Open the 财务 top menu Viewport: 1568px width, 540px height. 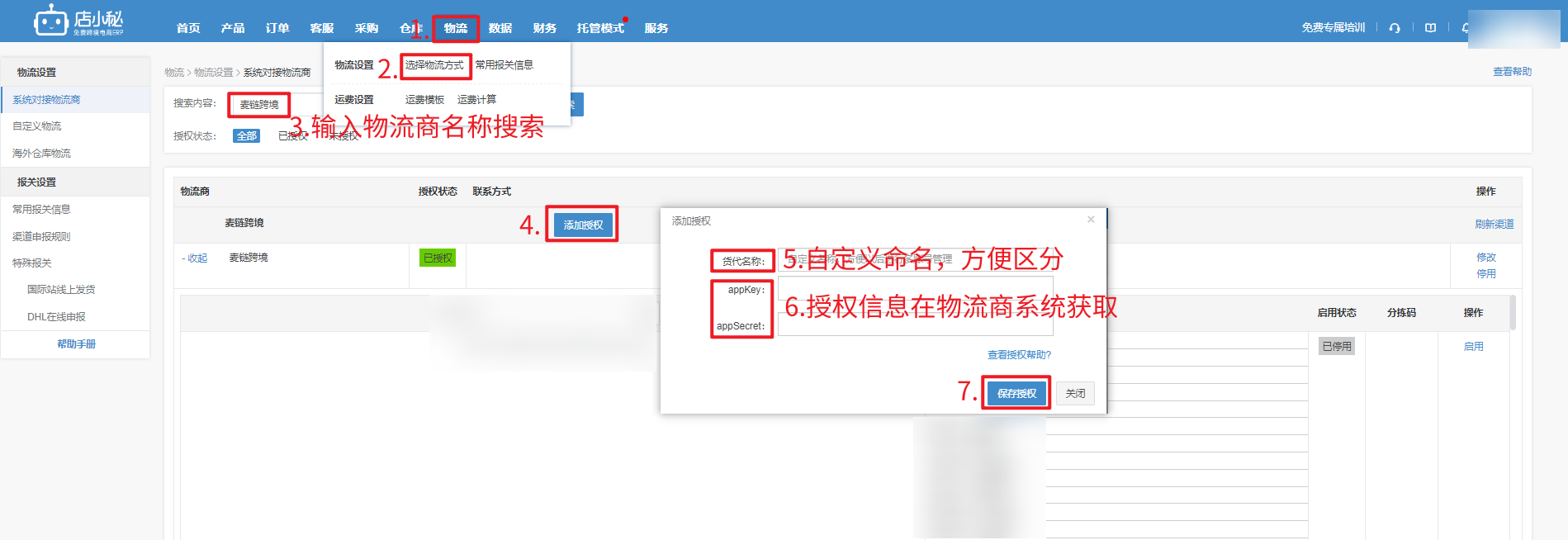[545, 28]
